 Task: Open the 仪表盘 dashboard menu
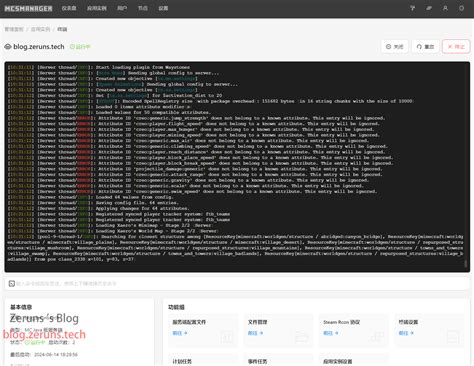[x=69, y=8]
